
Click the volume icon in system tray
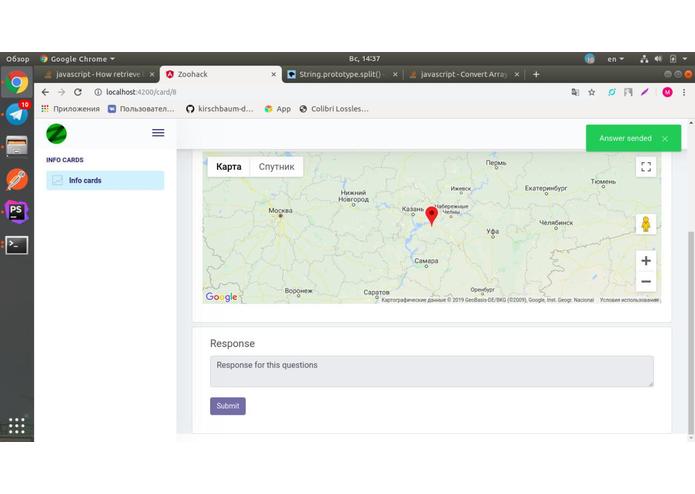[x=658, y=59]
